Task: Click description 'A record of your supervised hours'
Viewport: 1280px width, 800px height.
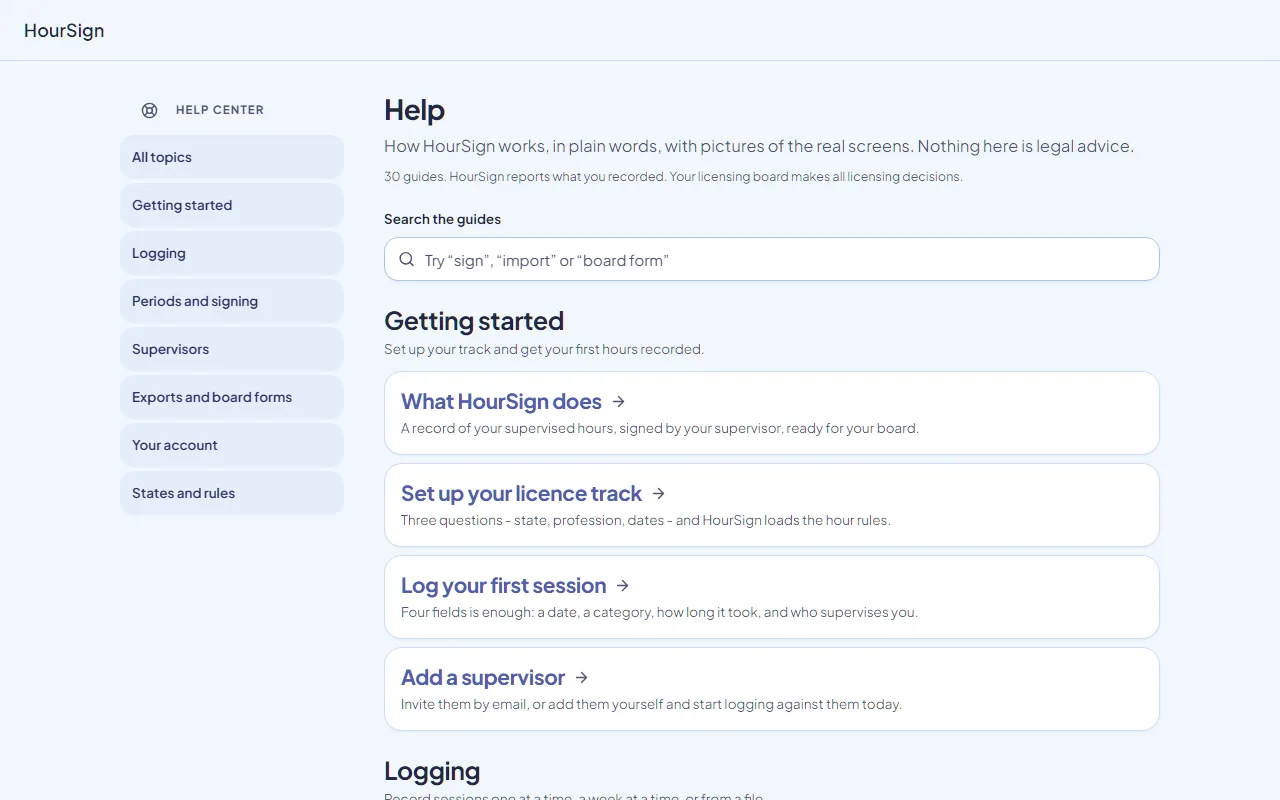Action: click(x=659, y=428)
